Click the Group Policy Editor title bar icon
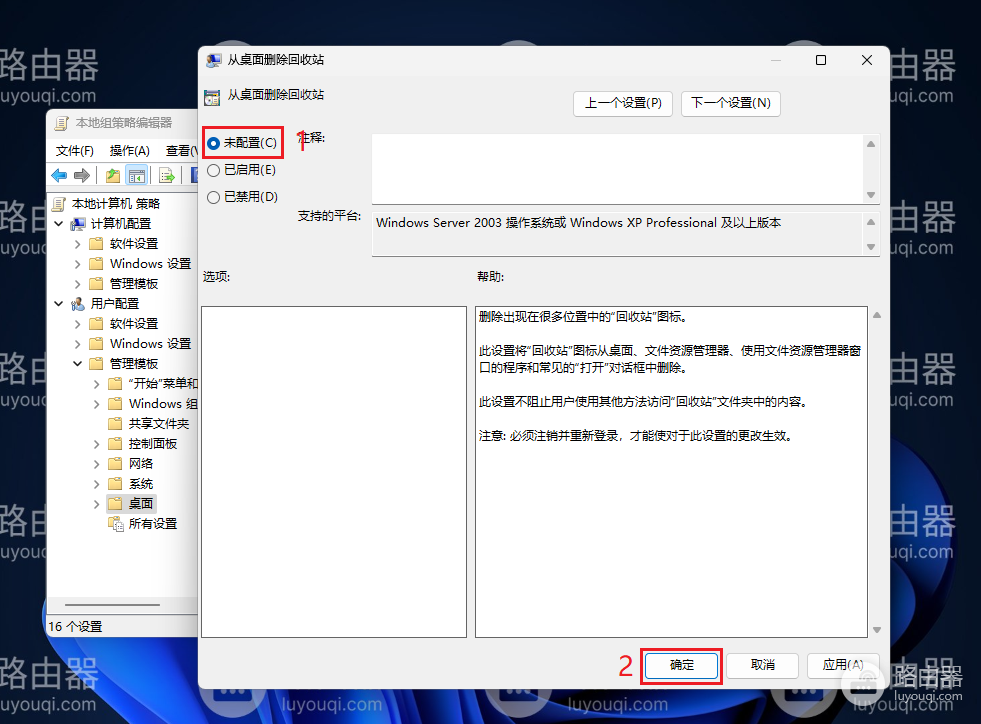The height and width of the screenshot is (724, 981). (62, 123)
